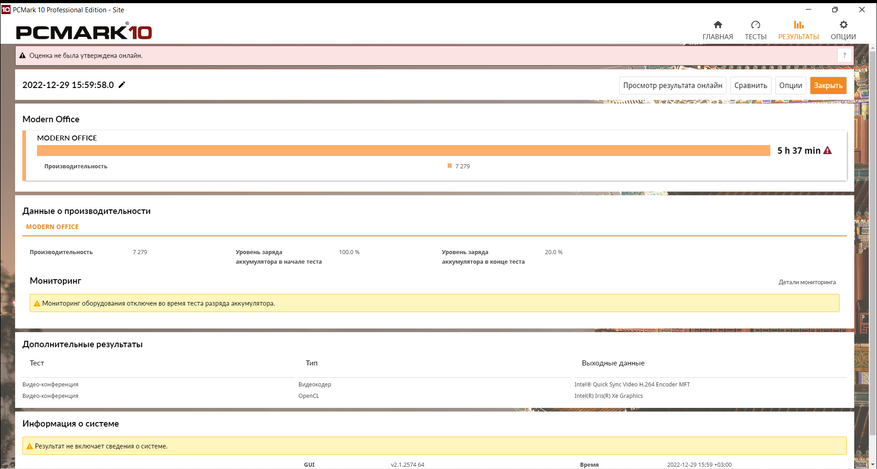Viewport: 877px width, 469px height.
Task: Click the Производительность label in Modern Office card
Action: (76, 167)
